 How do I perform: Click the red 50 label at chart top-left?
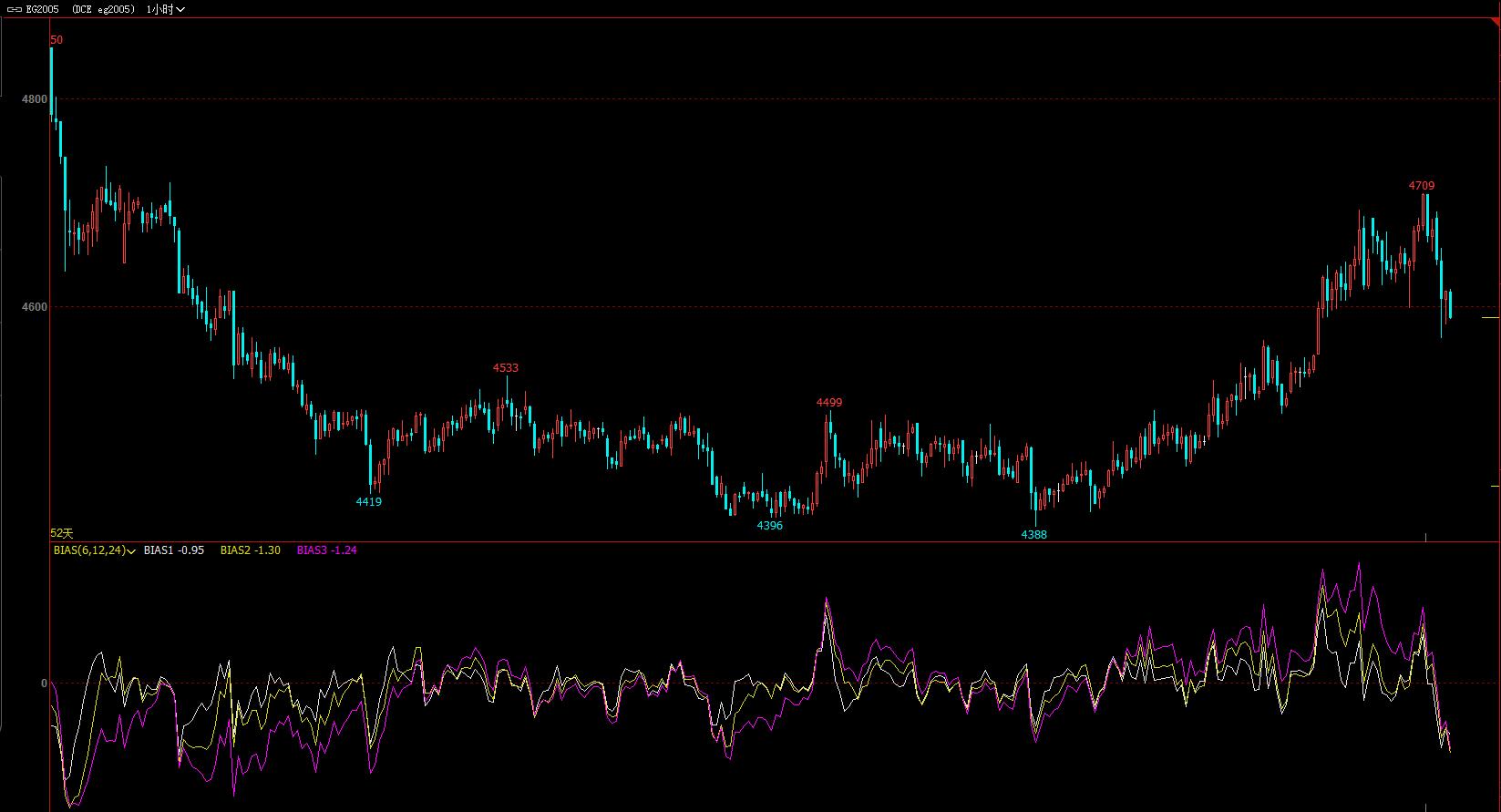tap(57, 40)
